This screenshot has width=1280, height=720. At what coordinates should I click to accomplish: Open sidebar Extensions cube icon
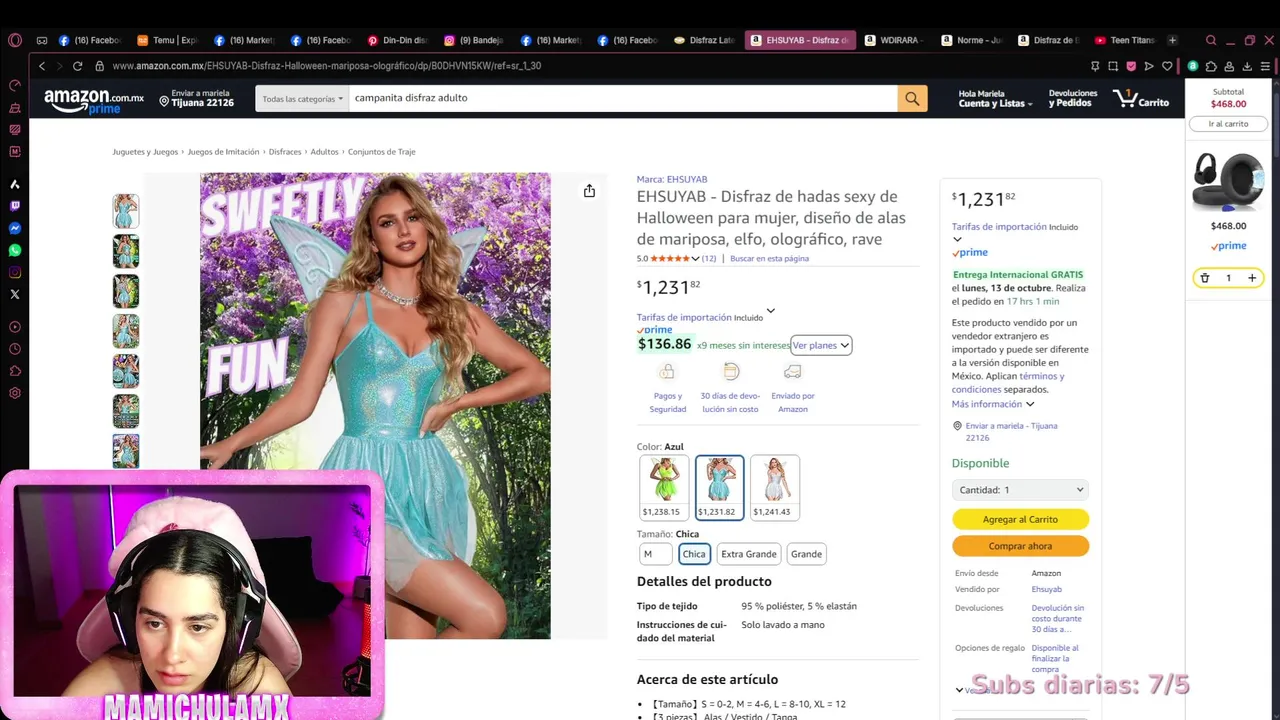pyautogui.click(x=15, y=371)
